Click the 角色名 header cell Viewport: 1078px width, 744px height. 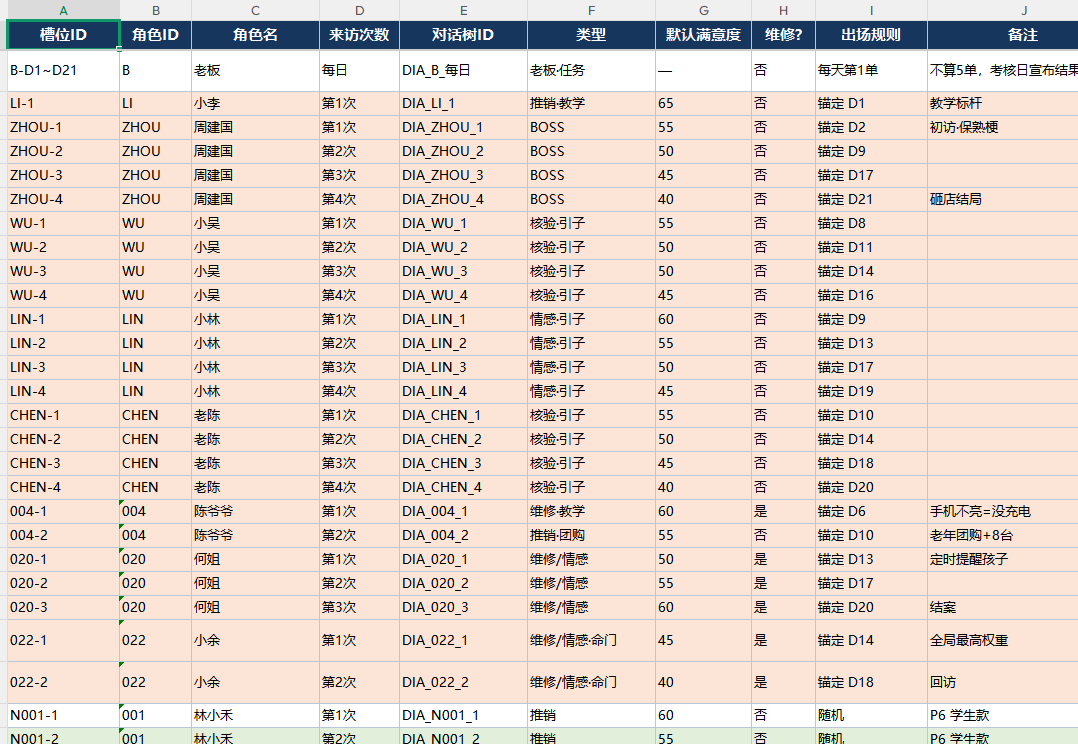coord(255,35)
